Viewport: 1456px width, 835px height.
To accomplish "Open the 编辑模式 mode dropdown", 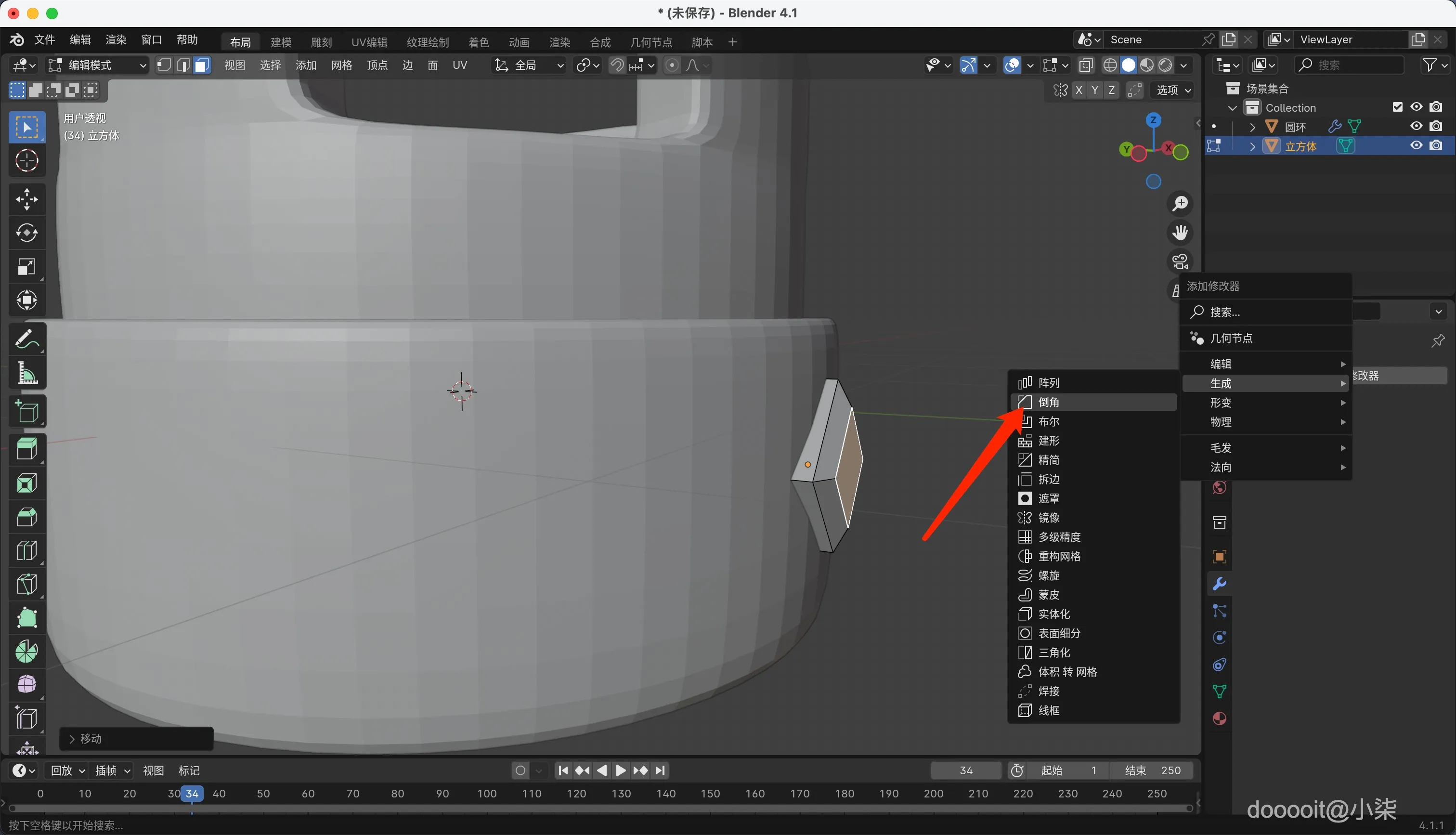I will pyautogui.click(x=97, y=65).
